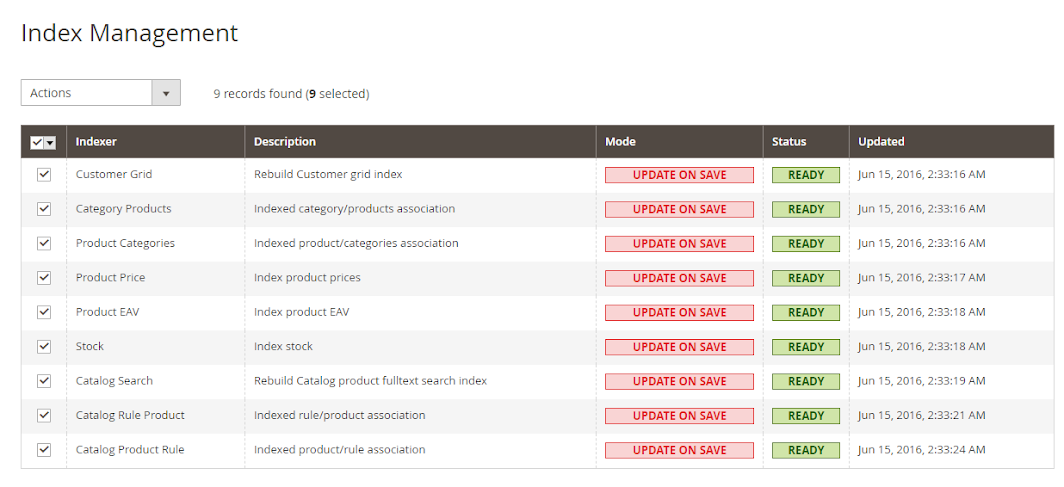Click the Ready status badge for Stock
This screenshot has height=487, width=1064.
pyautogui.click(x=806, y=347)
